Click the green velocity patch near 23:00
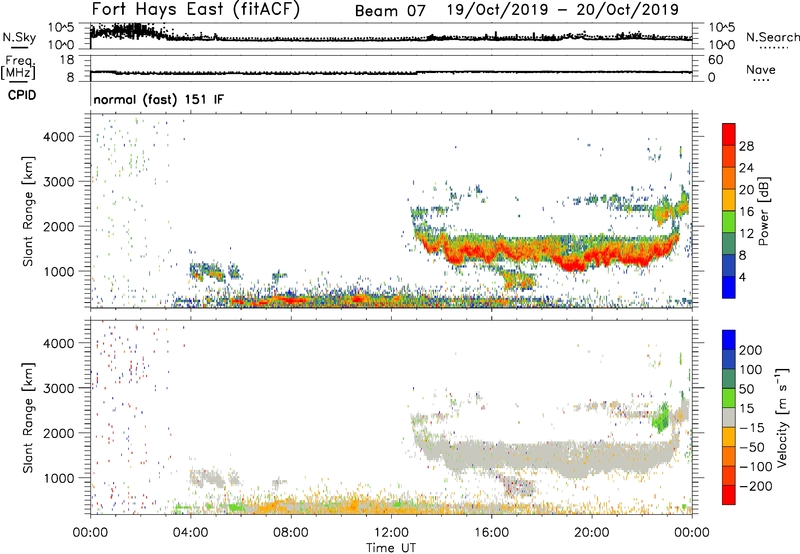800x554 pixels. (661, 417)
